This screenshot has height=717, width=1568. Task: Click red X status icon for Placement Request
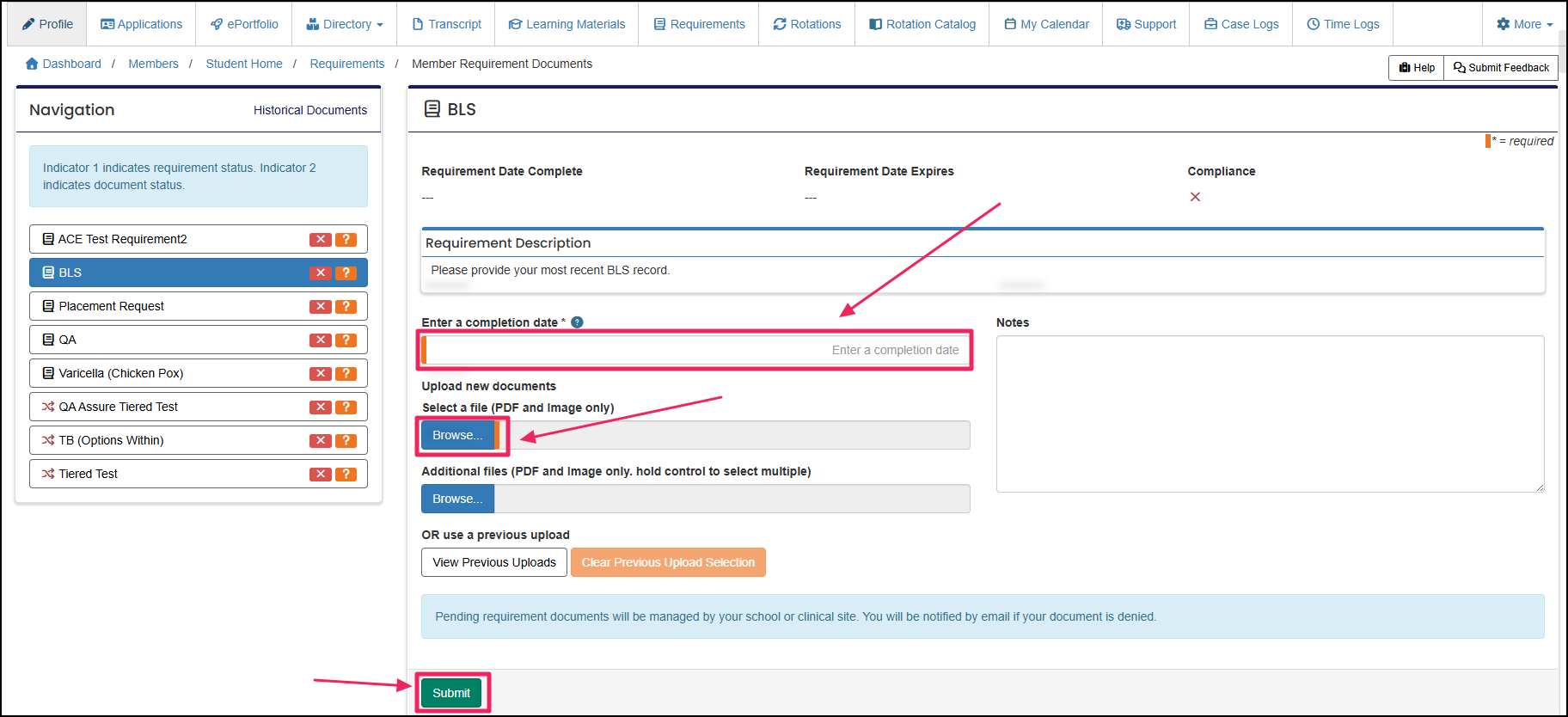321,307
